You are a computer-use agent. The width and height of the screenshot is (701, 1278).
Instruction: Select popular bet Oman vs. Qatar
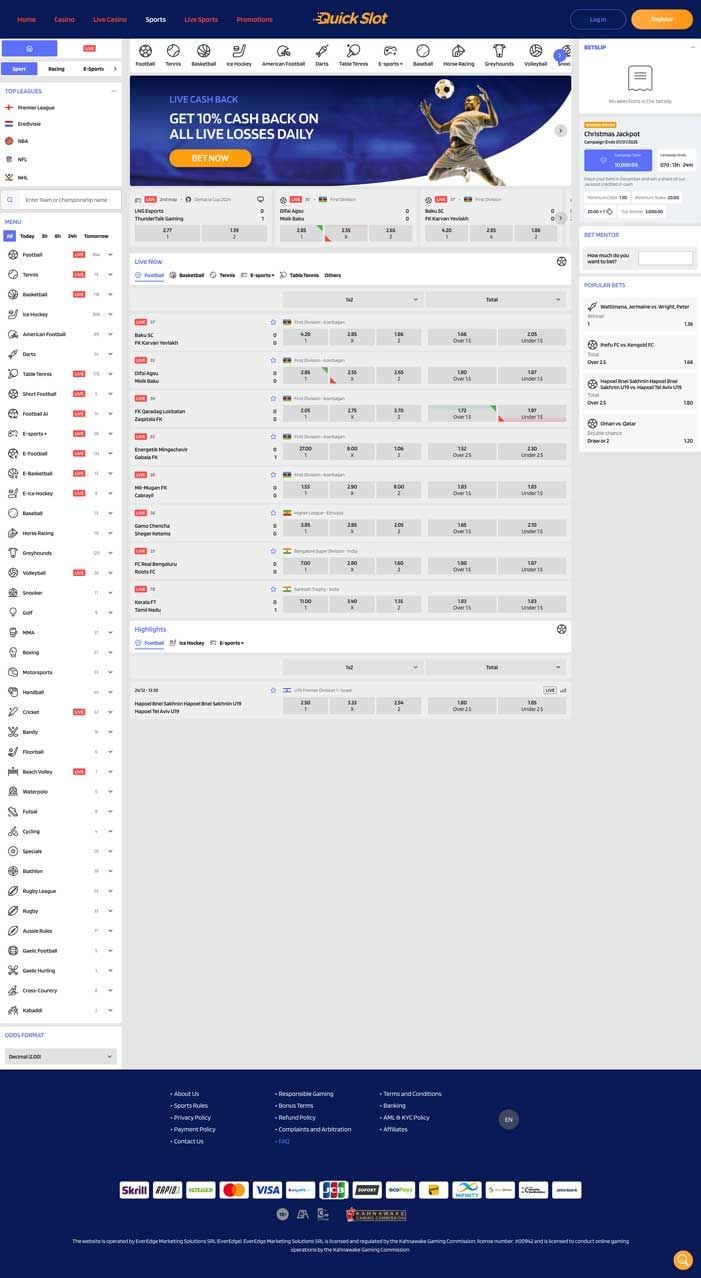tap(640, 432)
